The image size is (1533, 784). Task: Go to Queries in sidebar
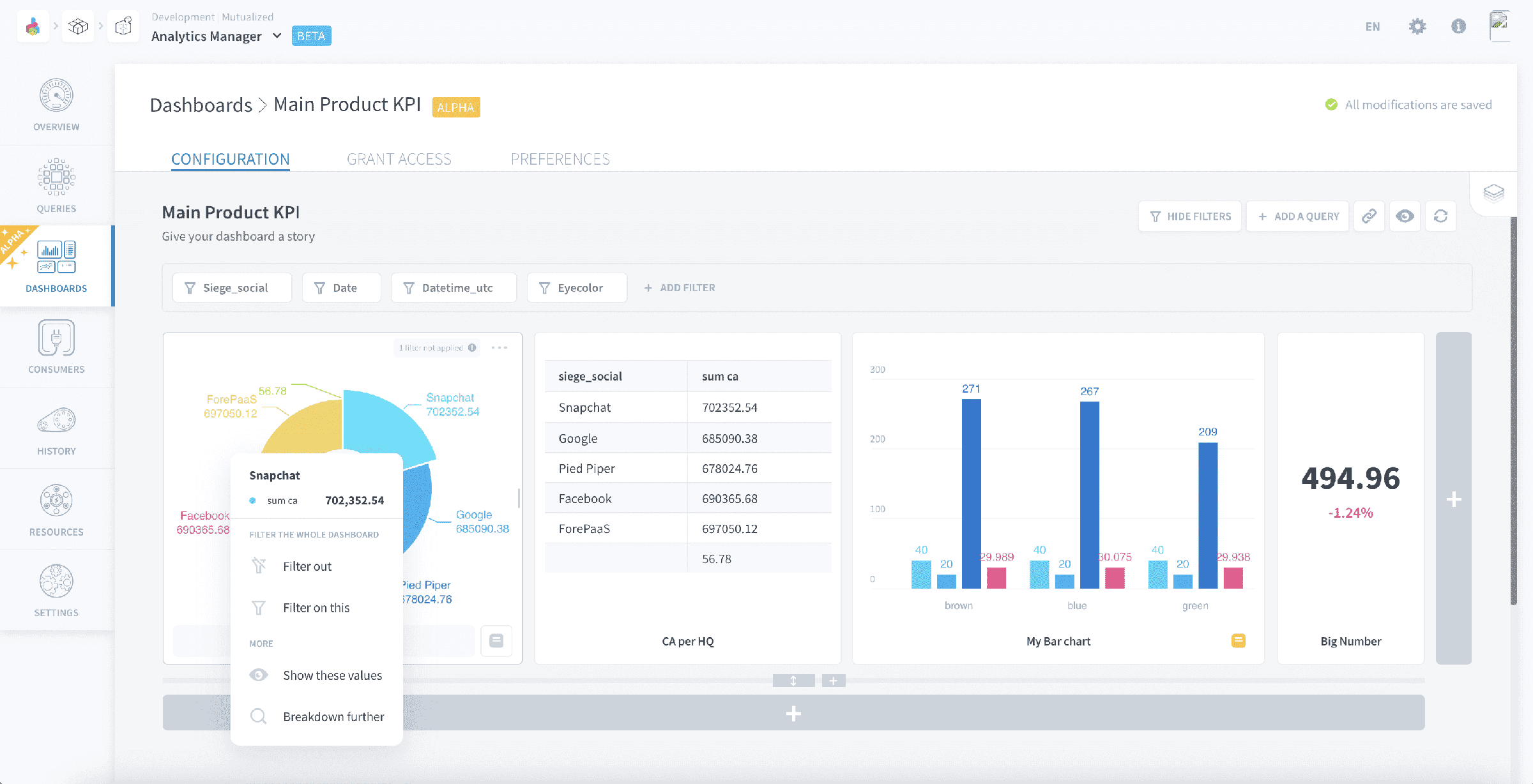[x=56, y=186]
